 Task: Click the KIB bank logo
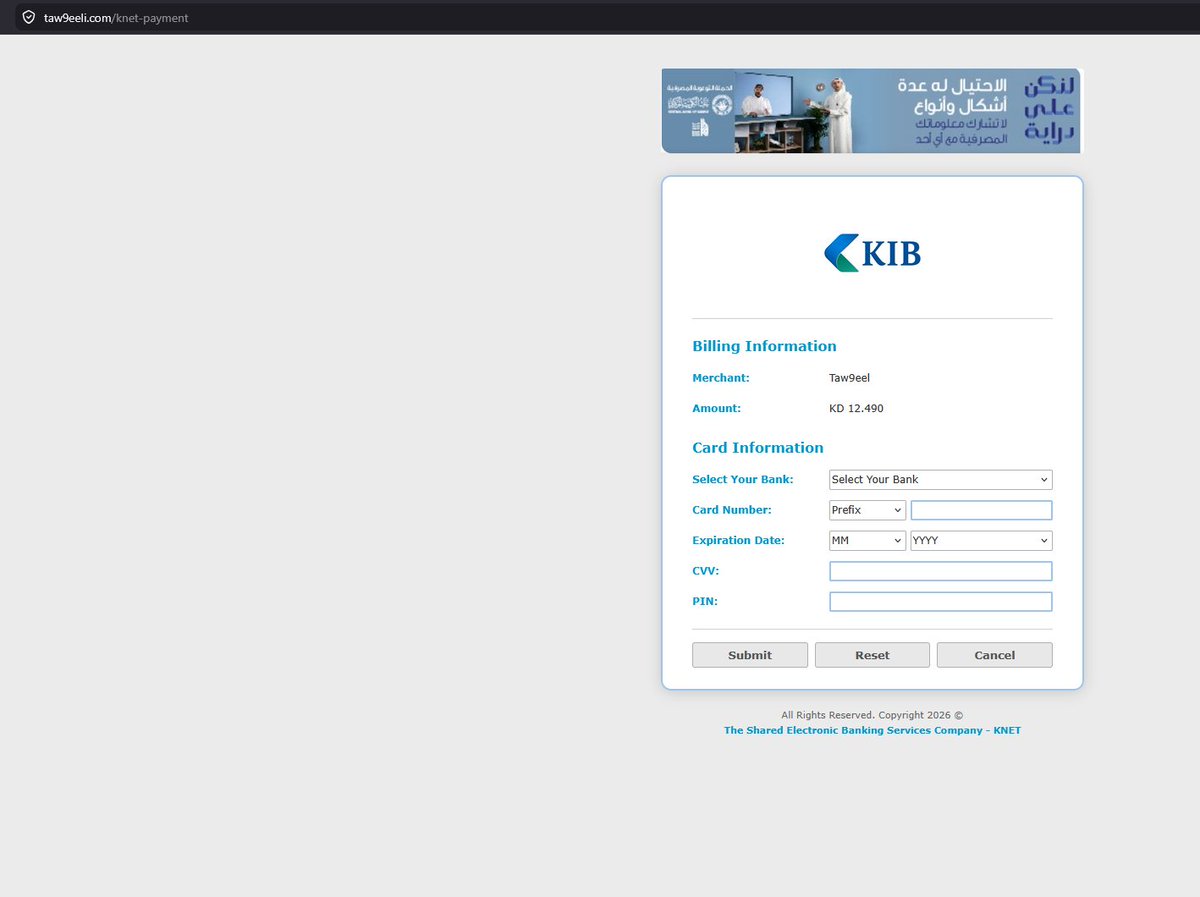point(872,253)
